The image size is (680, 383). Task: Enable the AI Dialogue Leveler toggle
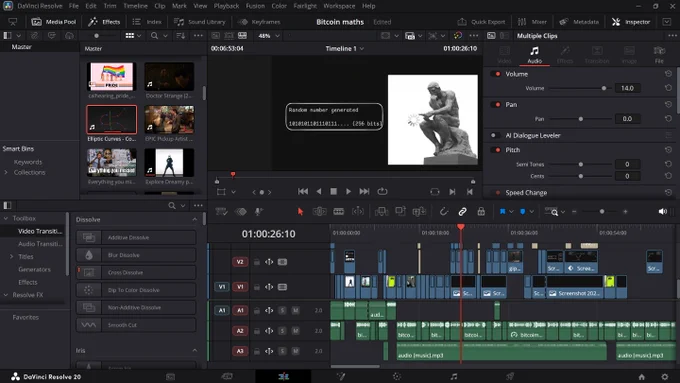click(494, 135)
